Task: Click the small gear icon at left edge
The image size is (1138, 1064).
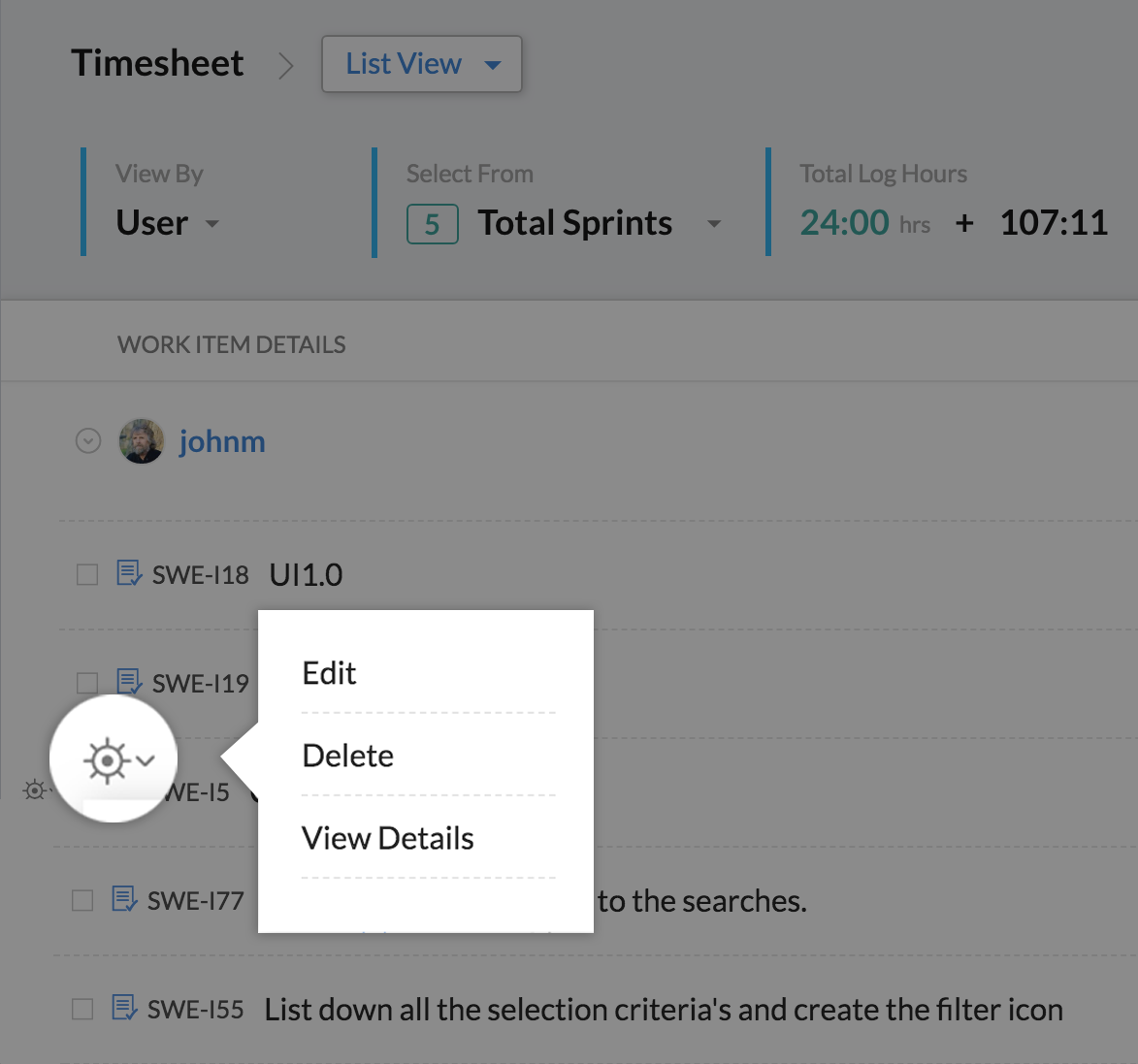Action: [35, 790]
